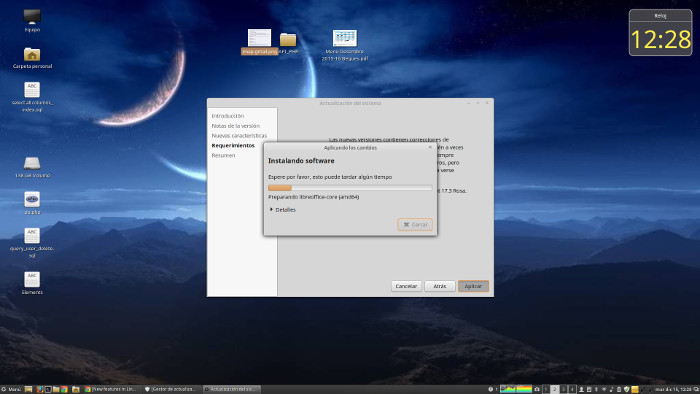The width and height of the screenshot is (700, 394).
Task: Select Requerimientos in the sidebar
Action: [x=233, y=145]
